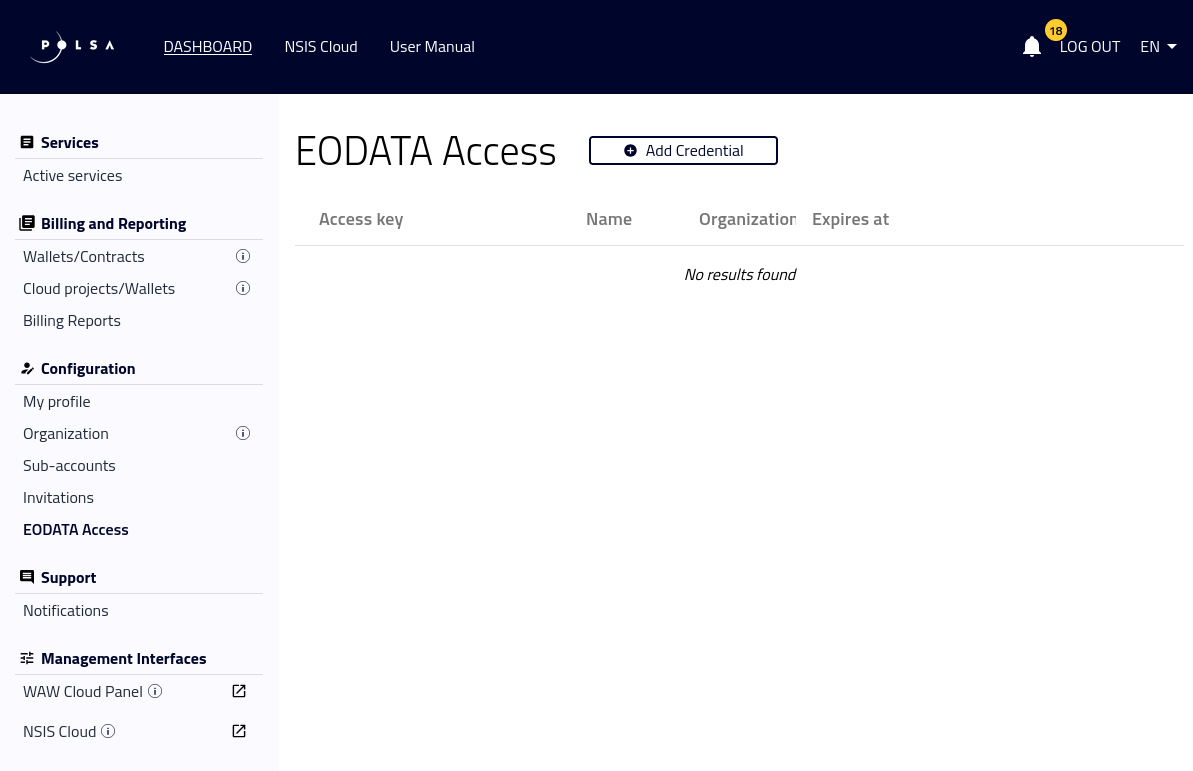
Task: Click the Configuration wrench icon in the sidebar
Action: tap(27, 368)
